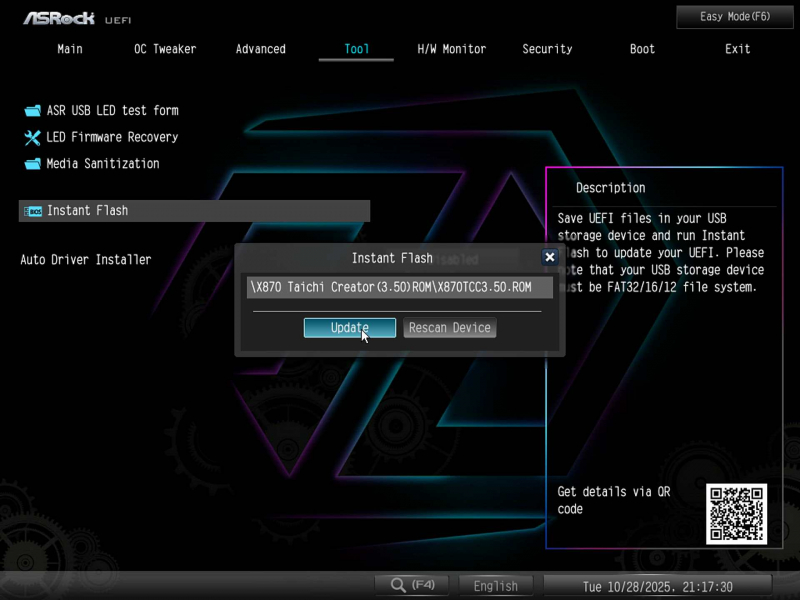This screenshot has height=600, width=800.
Task: Click the ASR USB LED folder icon
Action: (x=32, y=111)
